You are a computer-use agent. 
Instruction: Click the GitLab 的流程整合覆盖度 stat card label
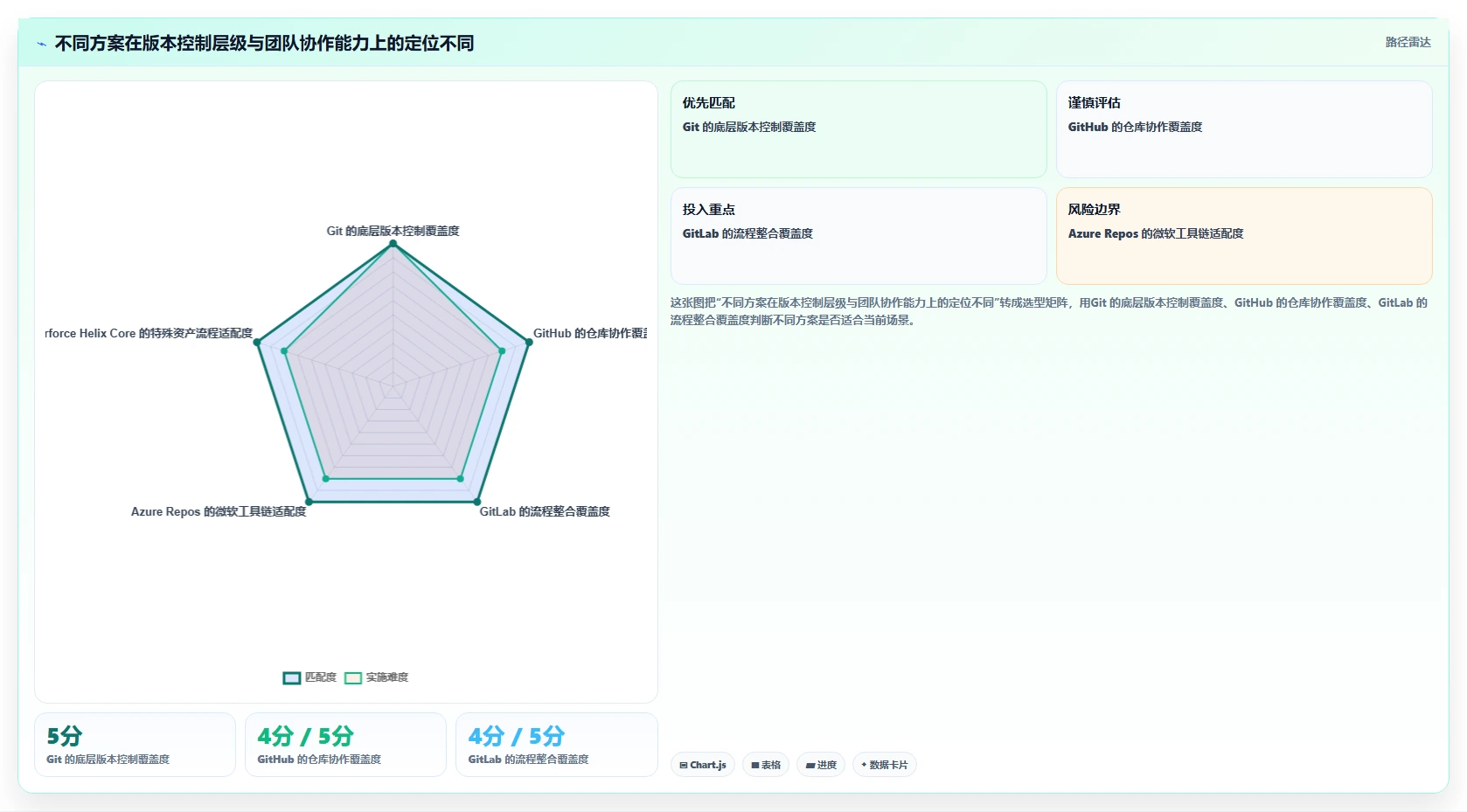pyautogui.click(x=528, y=760)
